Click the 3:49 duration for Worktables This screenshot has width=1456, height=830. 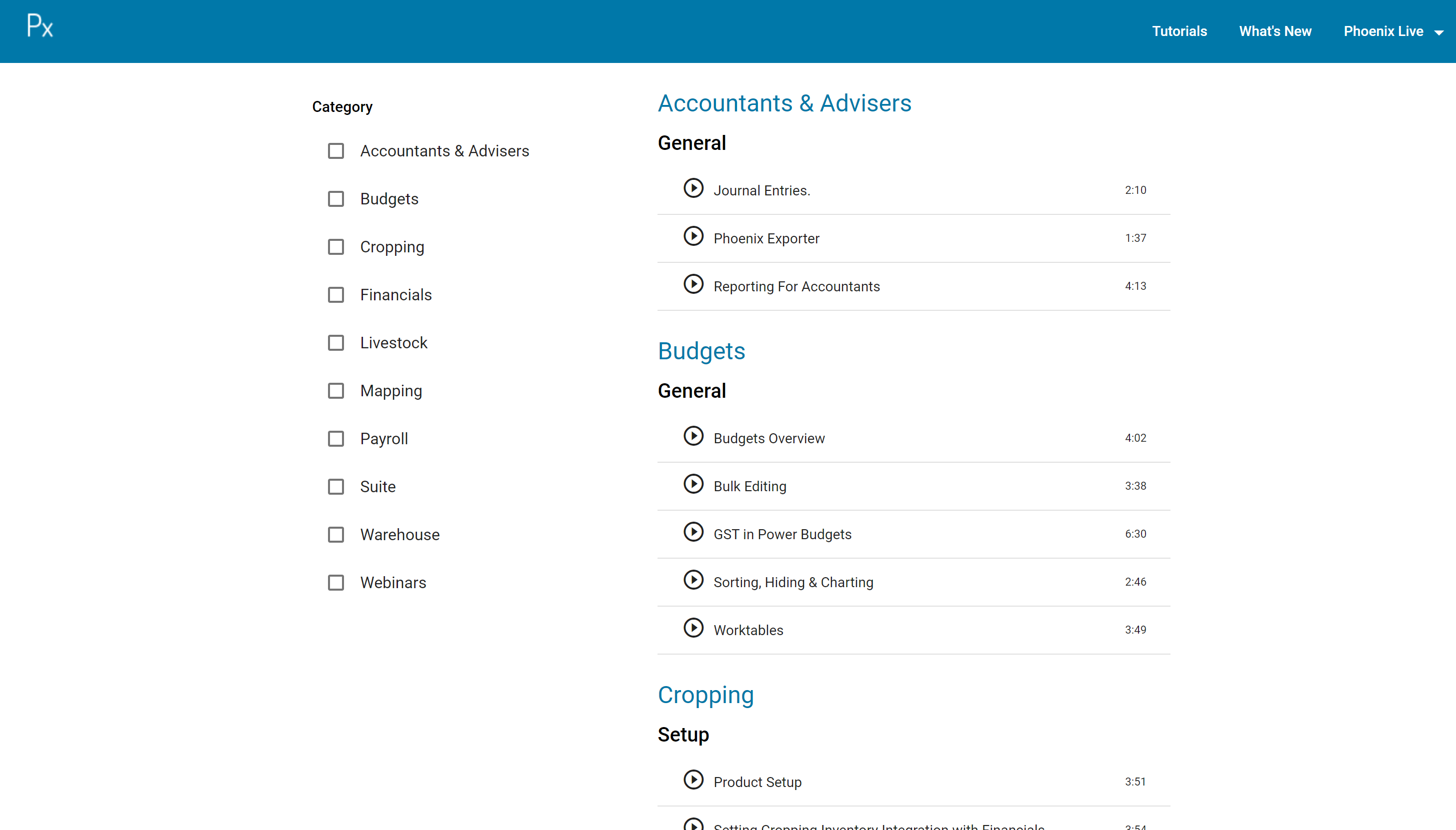click(x=1135, y=629)
